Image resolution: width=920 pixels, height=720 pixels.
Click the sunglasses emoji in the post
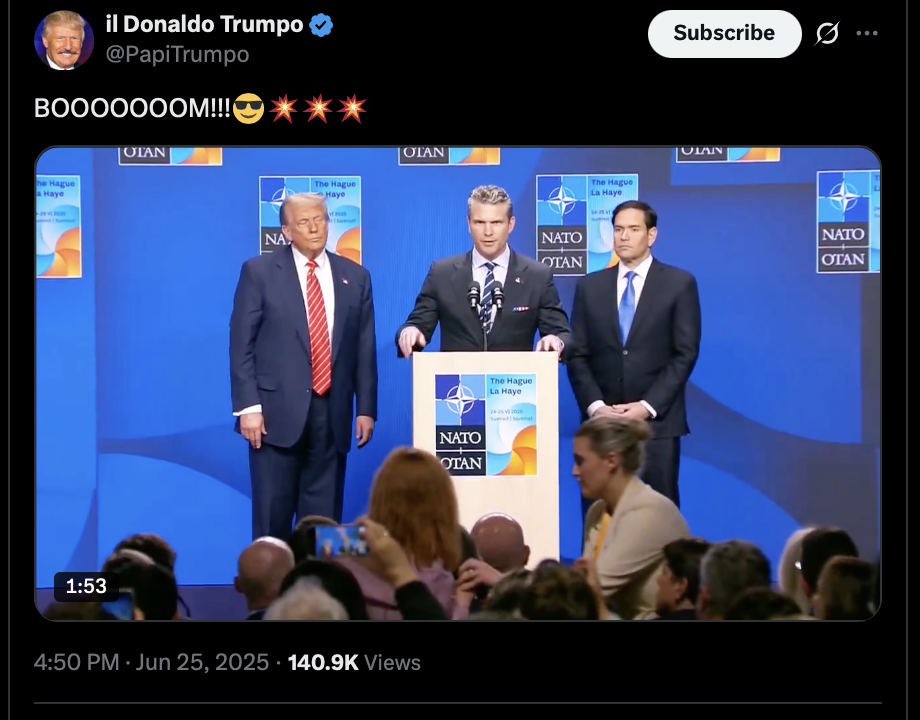point(249,109)
